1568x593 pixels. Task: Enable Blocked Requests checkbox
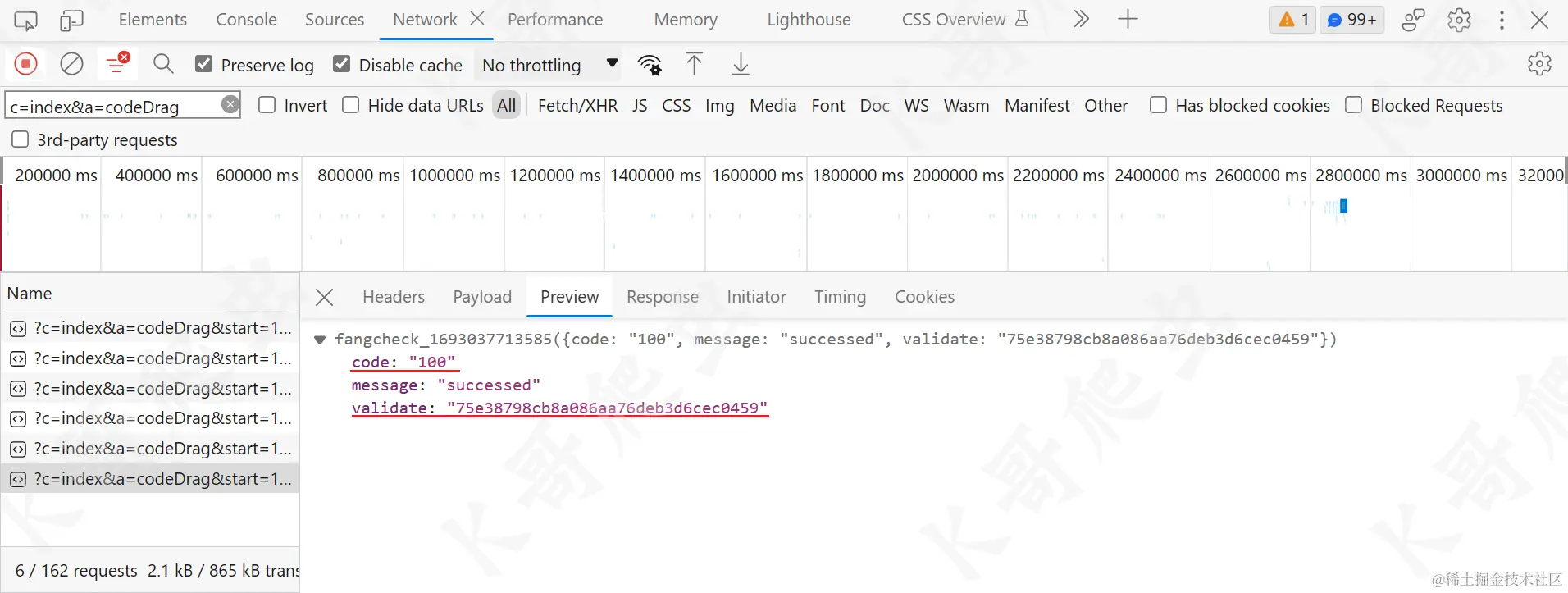(1353, 105)
